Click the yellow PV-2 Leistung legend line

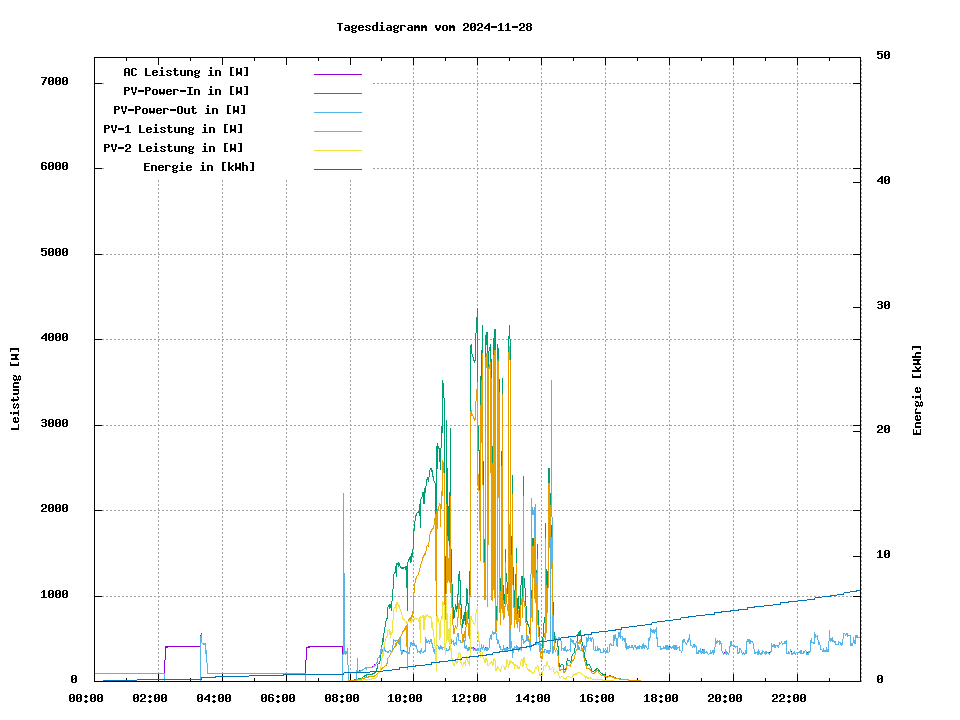pyautogui.click(x=337, y=150)
